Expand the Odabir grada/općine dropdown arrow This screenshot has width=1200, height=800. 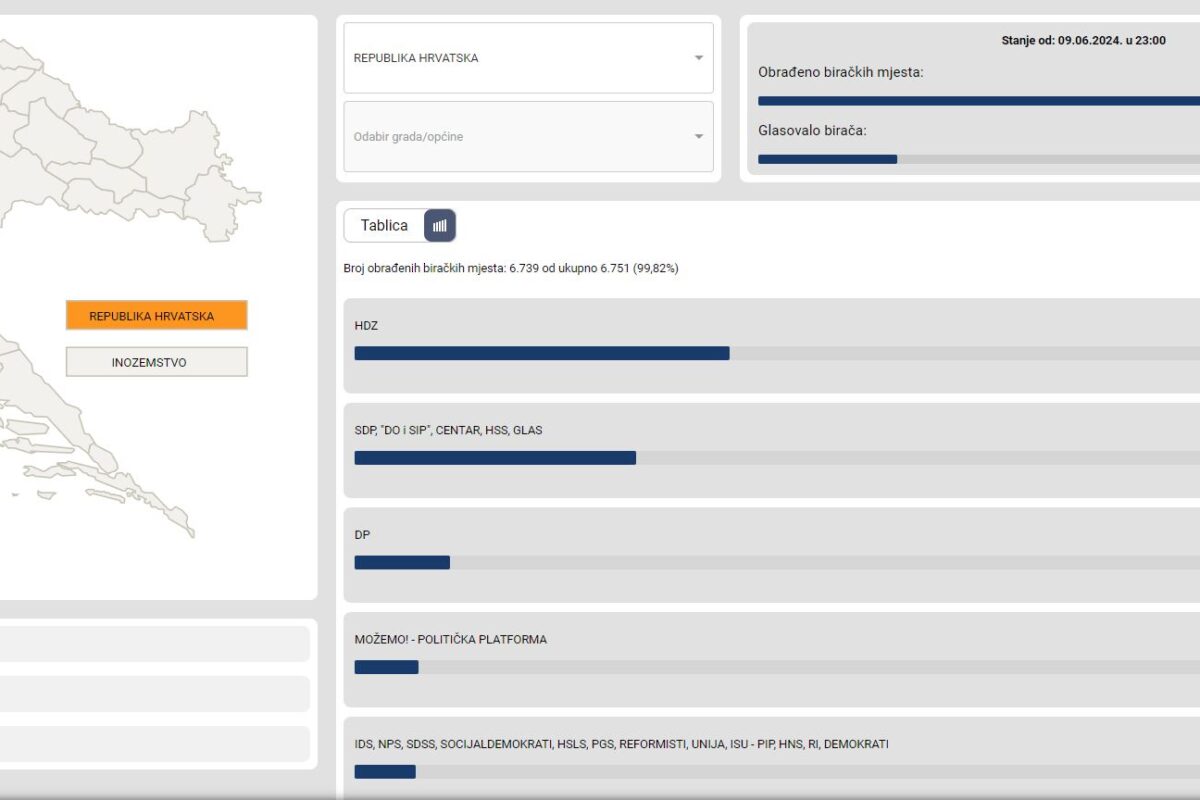tap(699, 137)
